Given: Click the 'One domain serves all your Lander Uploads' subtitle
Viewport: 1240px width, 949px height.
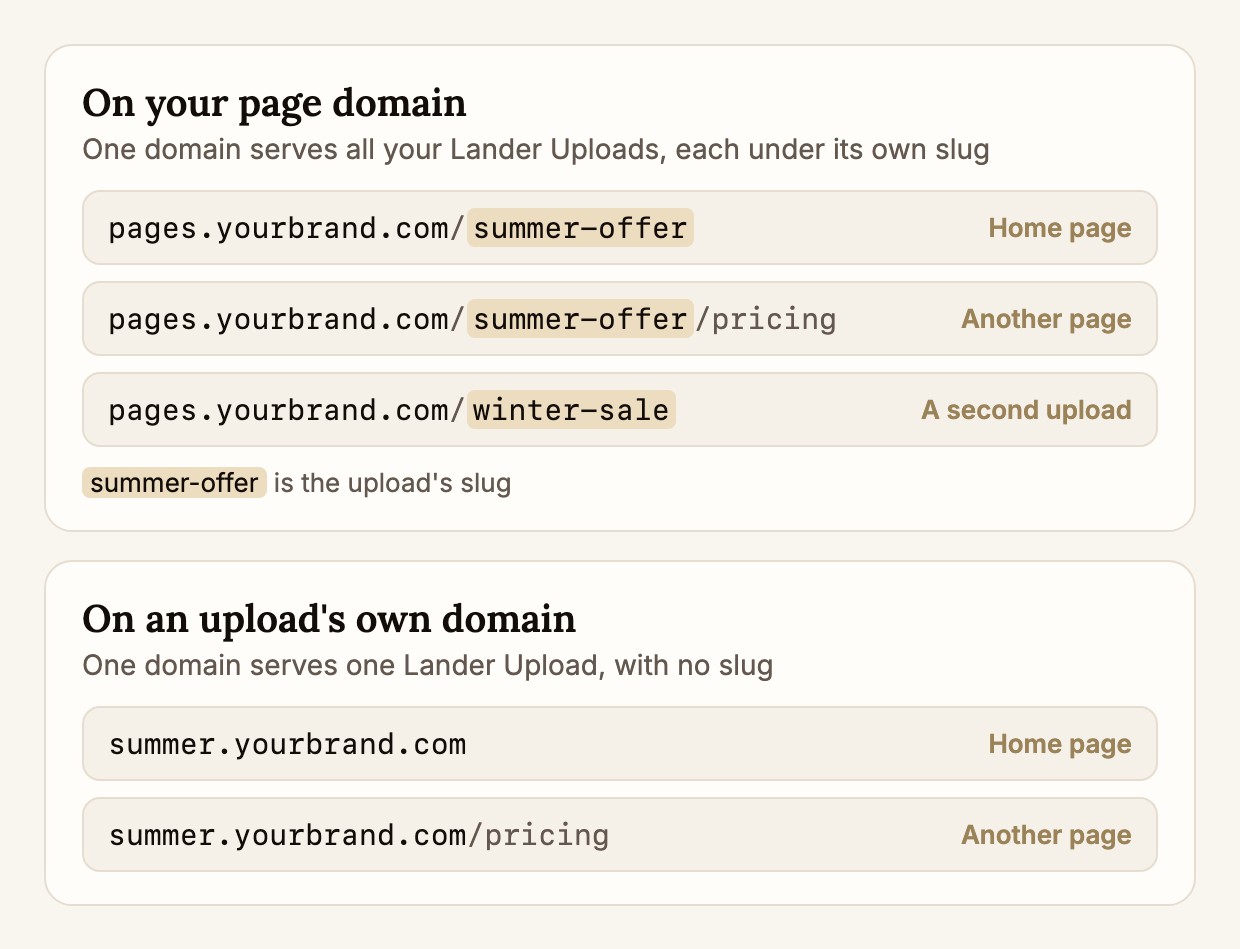Looking at the screenshot, I should (536, 150).
